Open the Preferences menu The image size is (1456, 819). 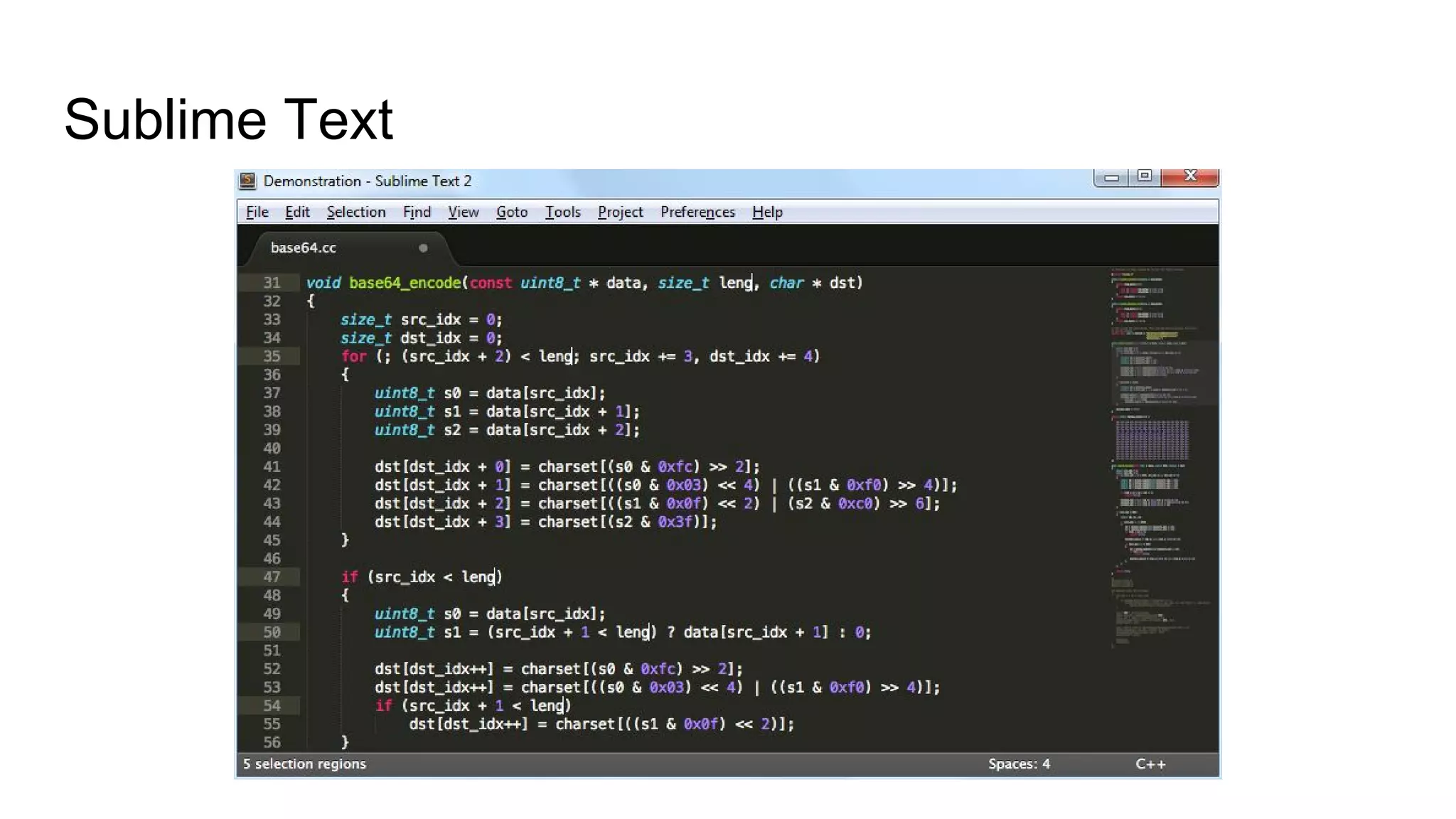pos(697,212)
